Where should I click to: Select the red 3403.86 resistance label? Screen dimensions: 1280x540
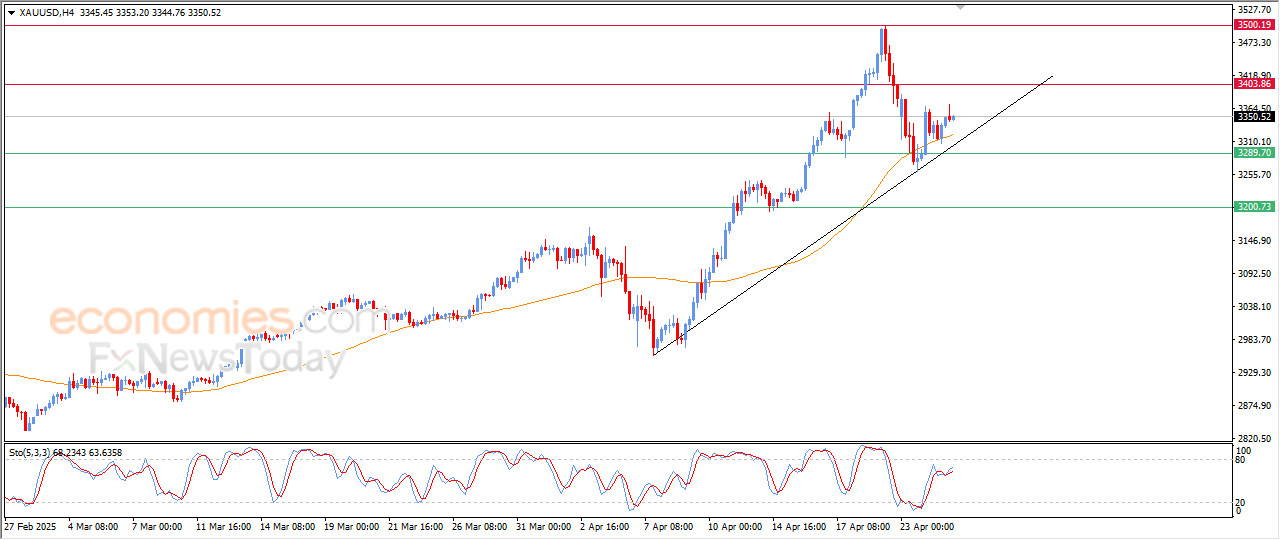pyautogui.click(x=1254, y=85)
